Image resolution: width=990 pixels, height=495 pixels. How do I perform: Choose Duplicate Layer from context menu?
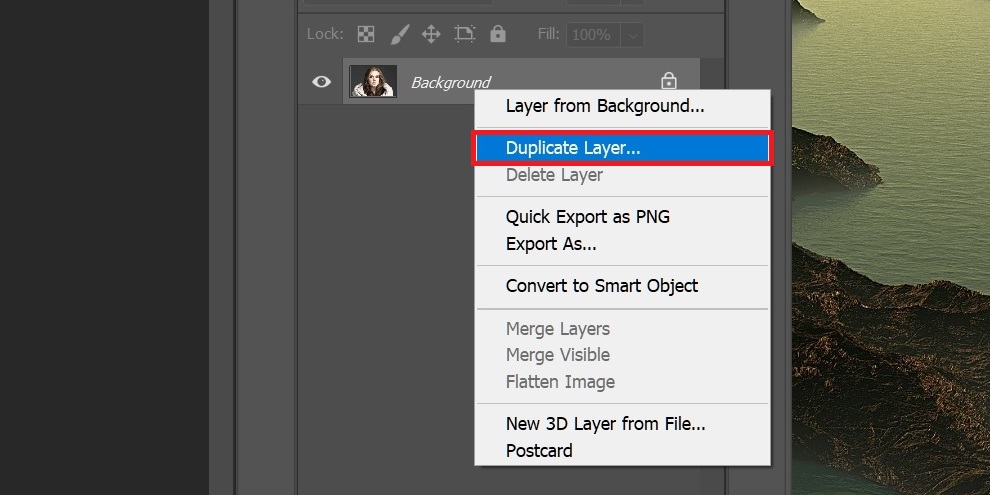(x=623, y=148)
